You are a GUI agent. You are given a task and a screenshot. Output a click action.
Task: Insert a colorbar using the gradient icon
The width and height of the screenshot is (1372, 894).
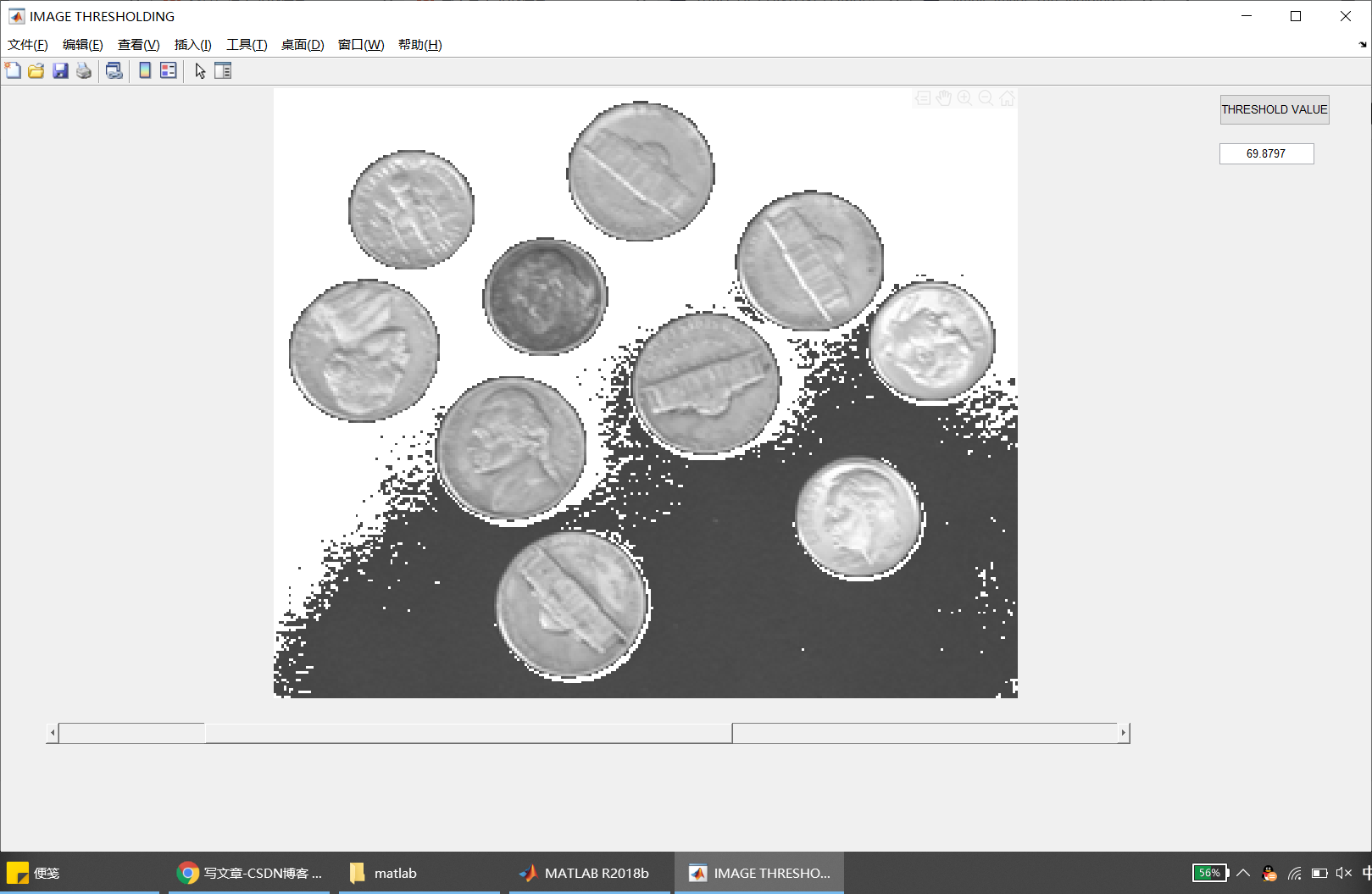coord(145,70)
